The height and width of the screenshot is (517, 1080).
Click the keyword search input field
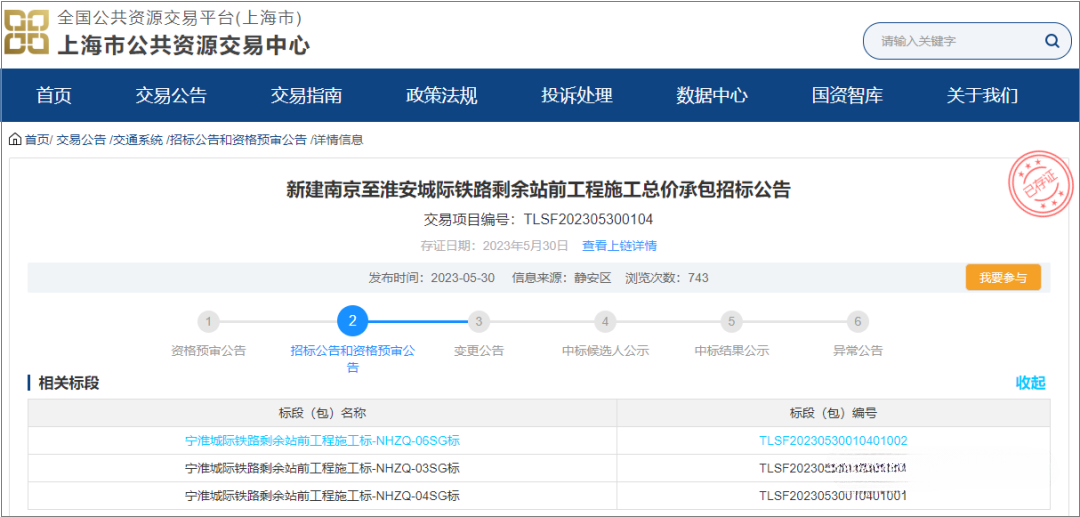950,41
